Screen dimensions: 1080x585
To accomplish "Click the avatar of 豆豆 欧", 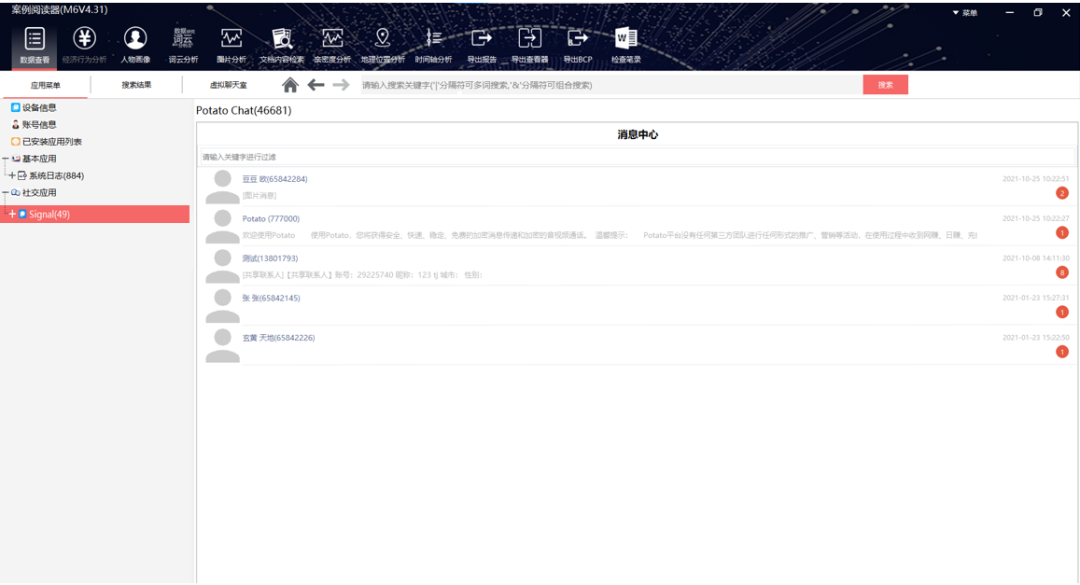I will 222,187.
